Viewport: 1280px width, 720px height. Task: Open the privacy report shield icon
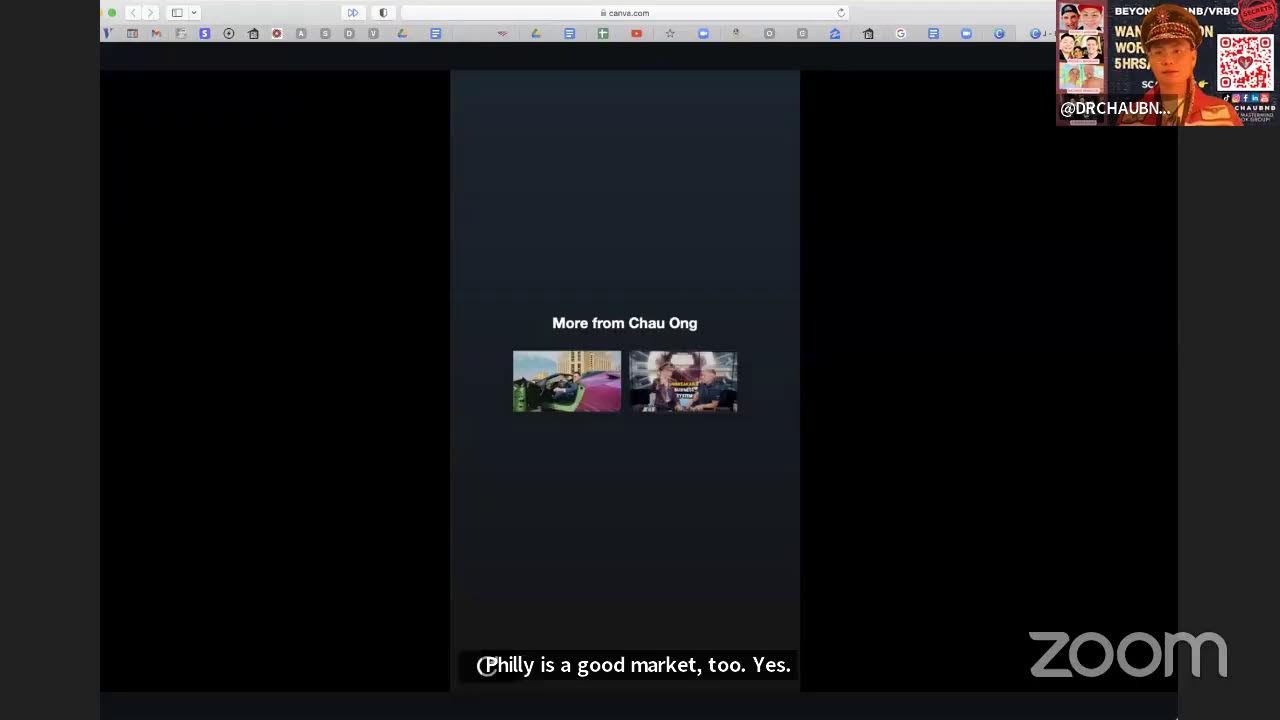pos(383,13)
